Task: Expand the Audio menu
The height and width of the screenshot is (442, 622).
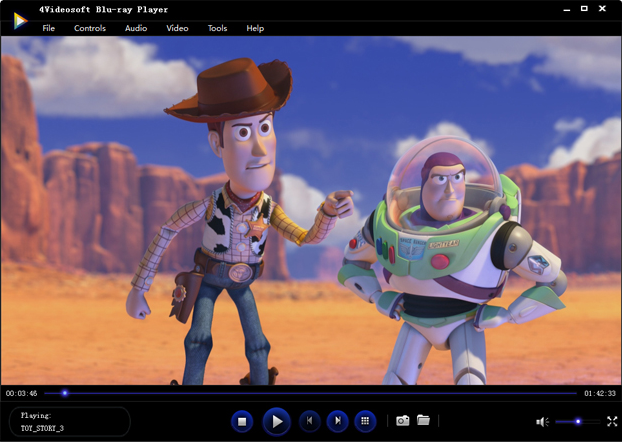Action: pyautogui.click(x=136, y=28)
